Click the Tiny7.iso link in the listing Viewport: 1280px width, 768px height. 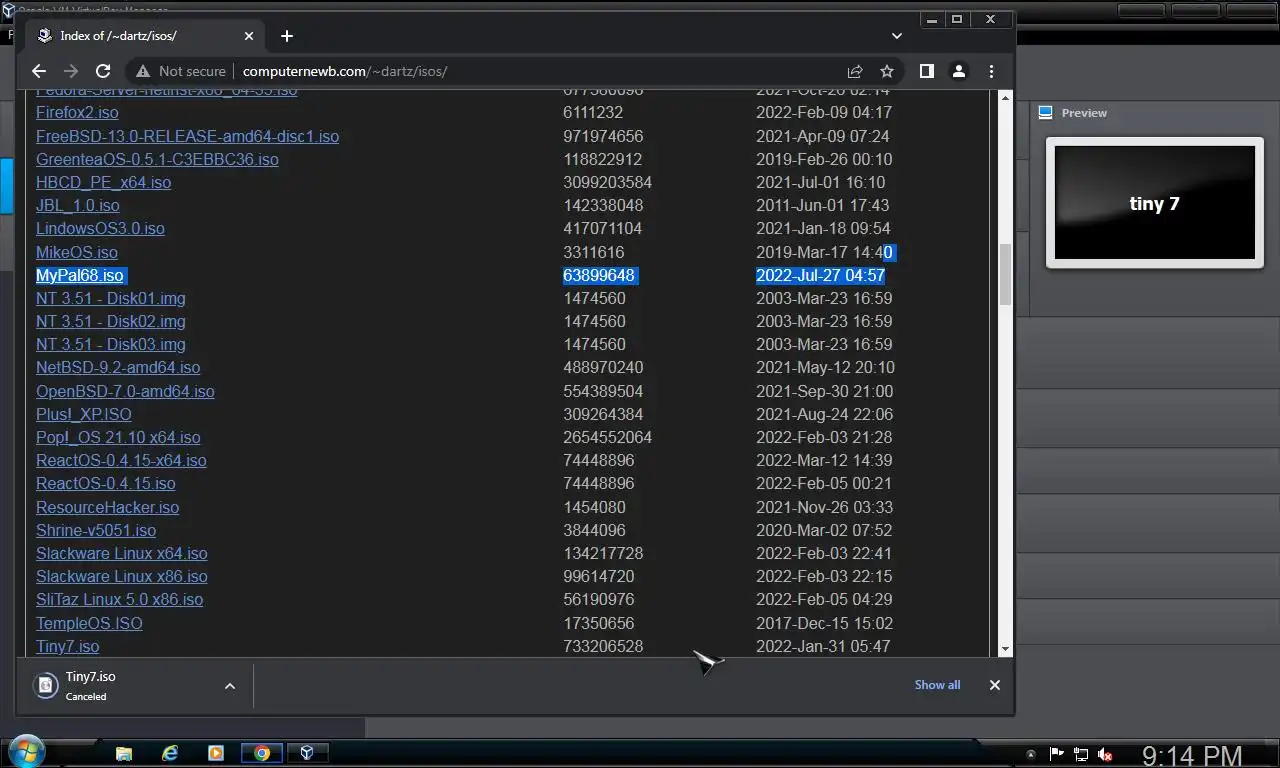(67, 646)
